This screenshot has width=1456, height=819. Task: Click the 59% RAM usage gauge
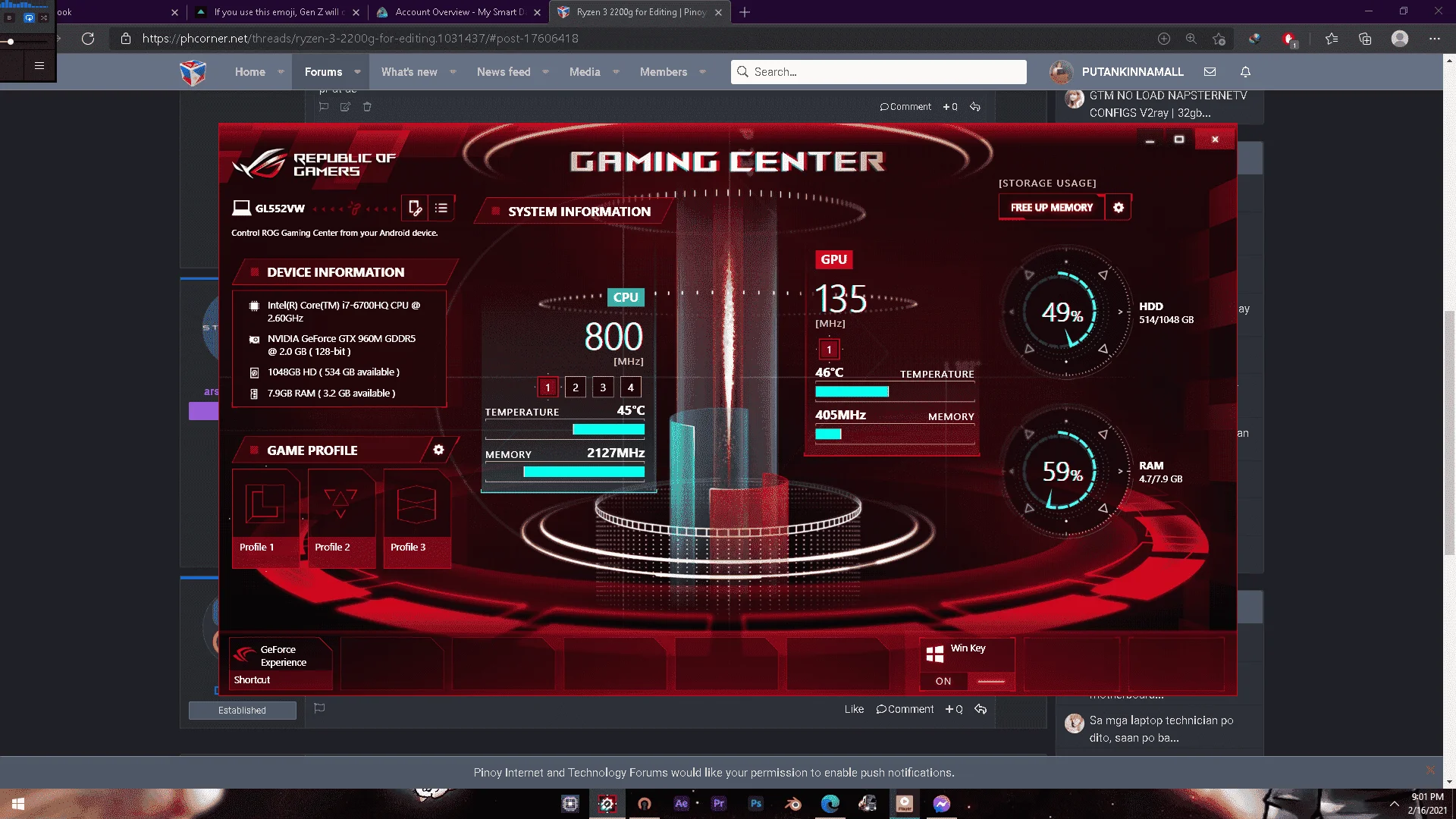pyautogui.click(x=1065, y=472)
